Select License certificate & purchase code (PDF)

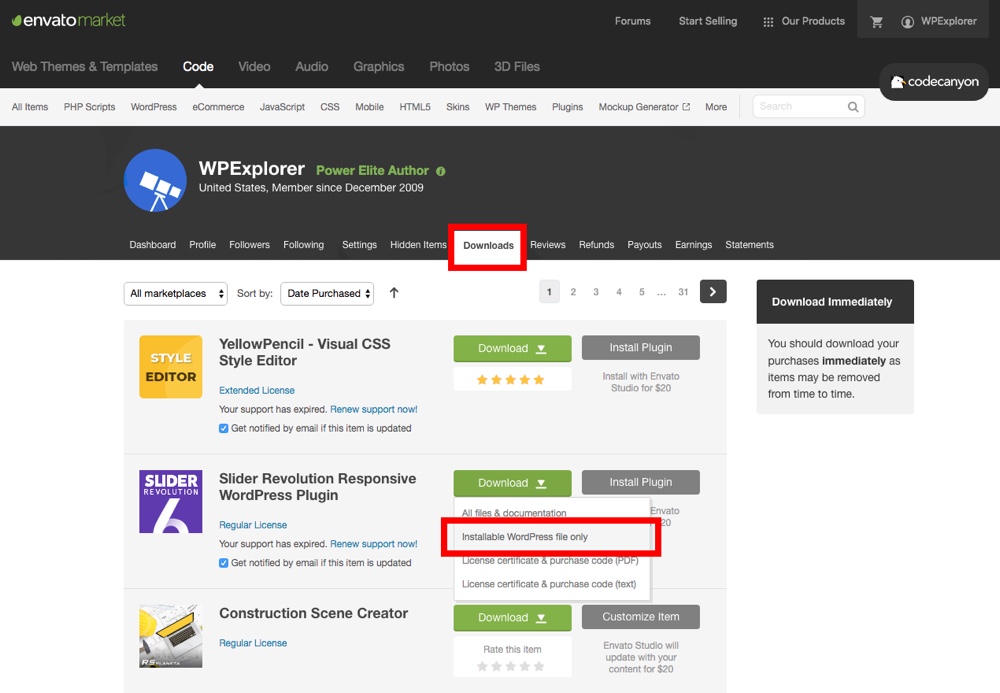[551, 560]
